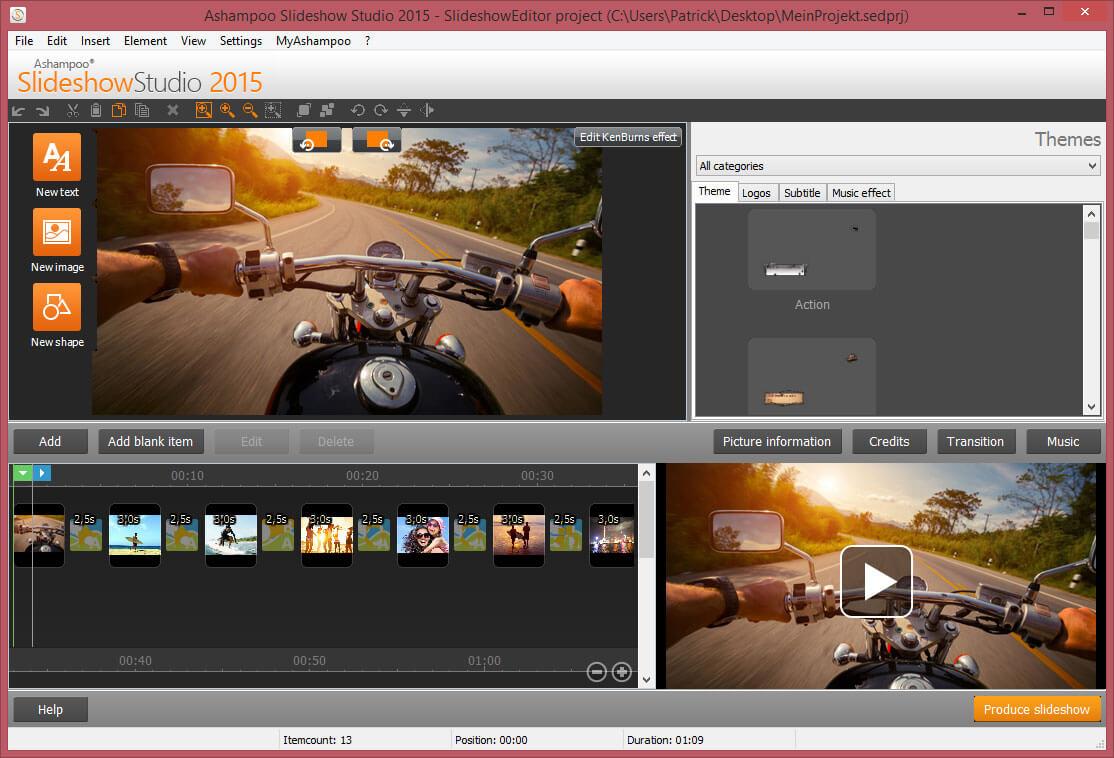Click the Flip vertical icon
The height and width of the screenshot is (758, 1114).
tap(404, 110)
